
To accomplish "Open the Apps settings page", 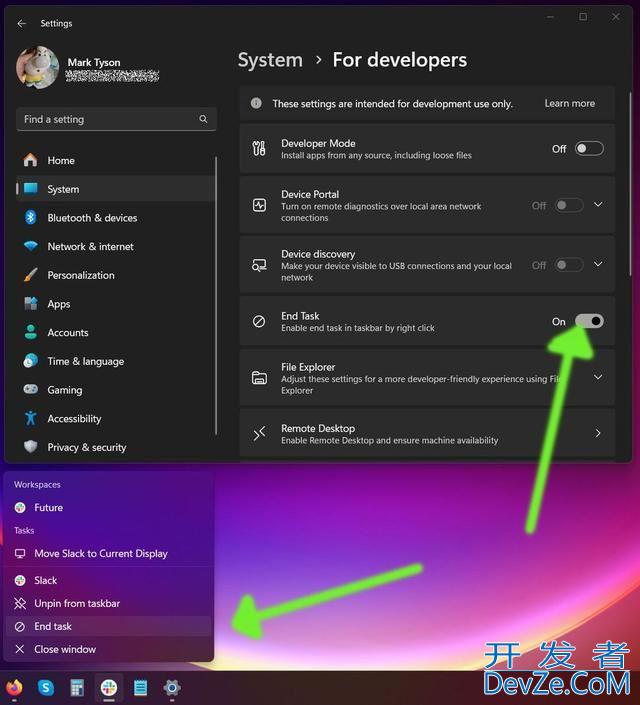I will 116,304.
